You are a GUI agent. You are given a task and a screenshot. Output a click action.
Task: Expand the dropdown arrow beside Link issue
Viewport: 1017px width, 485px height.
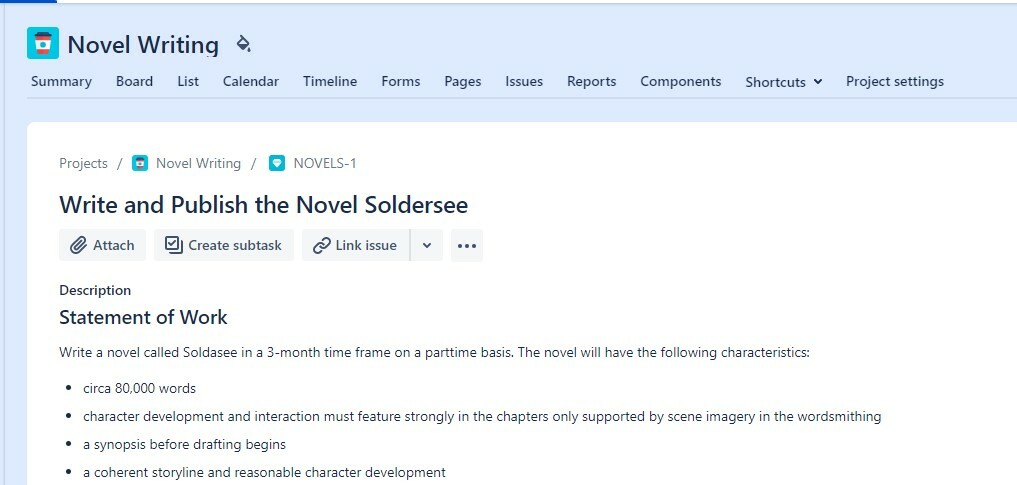pos(426,245)
